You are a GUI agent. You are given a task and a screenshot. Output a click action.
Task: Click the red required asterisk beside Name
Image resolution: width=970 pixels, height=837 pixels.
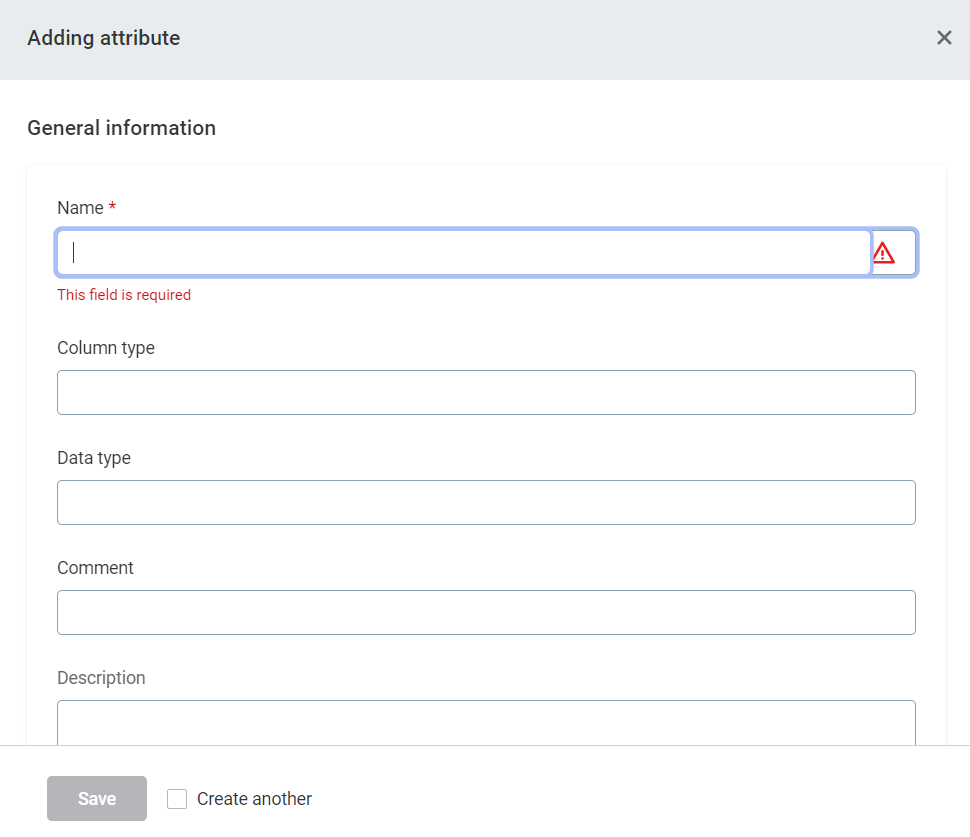click(x=112, y=207)
